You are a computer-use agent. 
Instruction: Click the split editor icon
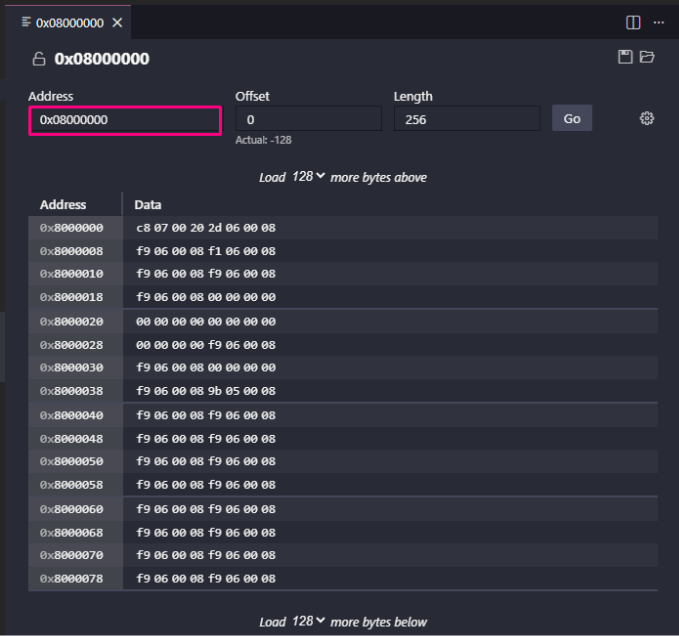pyautogui.click(x=633, y=23)
